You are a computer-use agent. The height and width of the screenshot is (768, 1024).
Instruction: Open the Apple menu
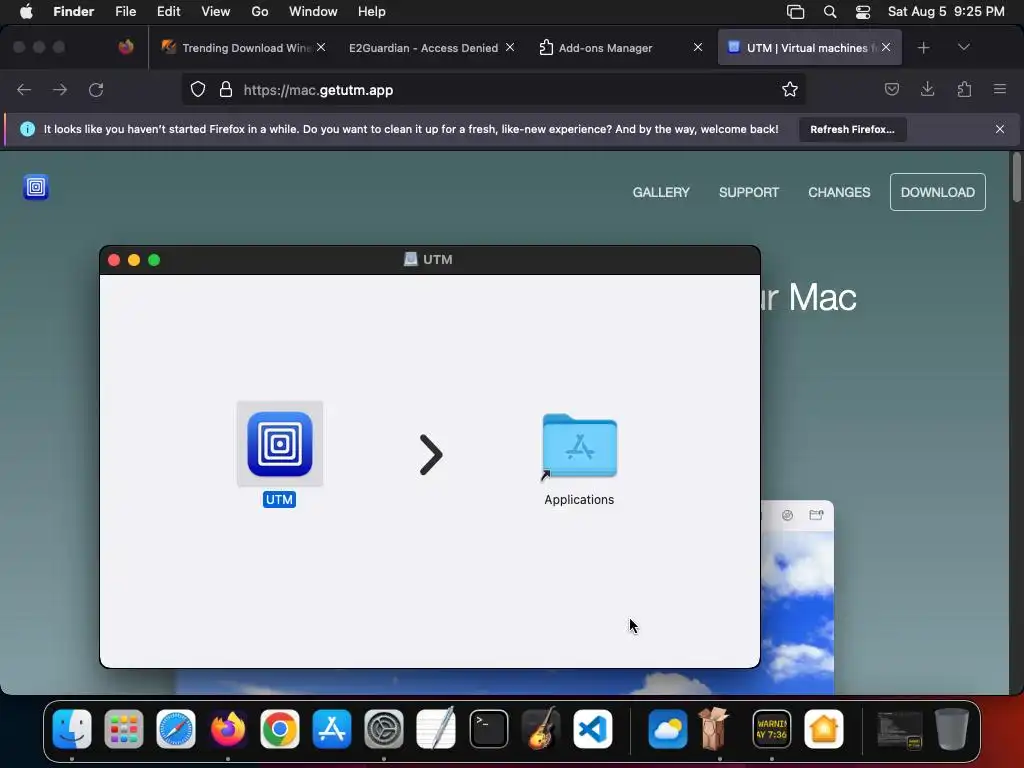[x=26, y=12]
